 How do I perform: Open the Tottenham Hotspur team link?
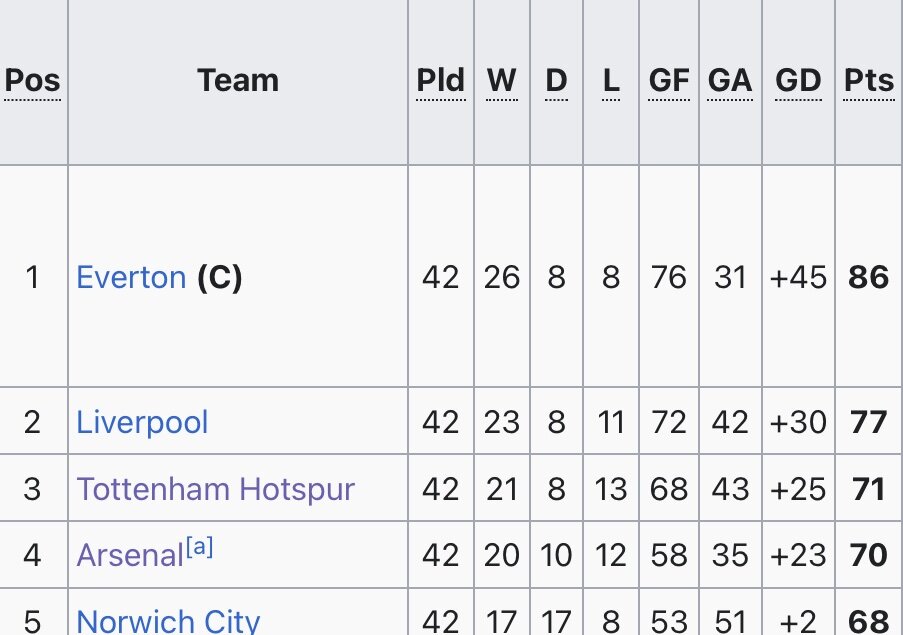point(215,489)
